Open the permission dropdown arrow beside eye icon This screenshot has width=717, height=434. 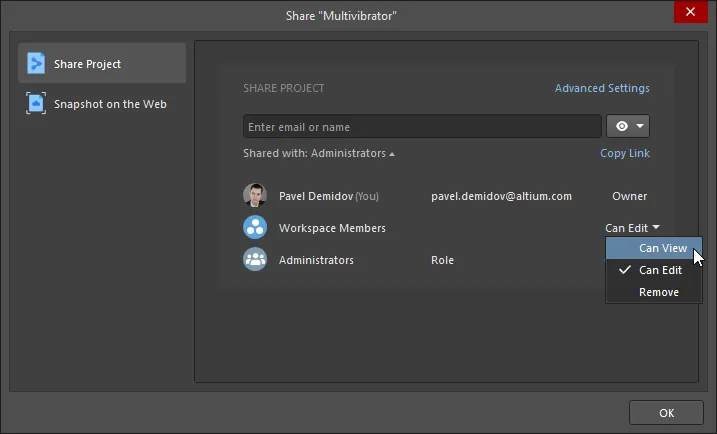click(640, 126)
